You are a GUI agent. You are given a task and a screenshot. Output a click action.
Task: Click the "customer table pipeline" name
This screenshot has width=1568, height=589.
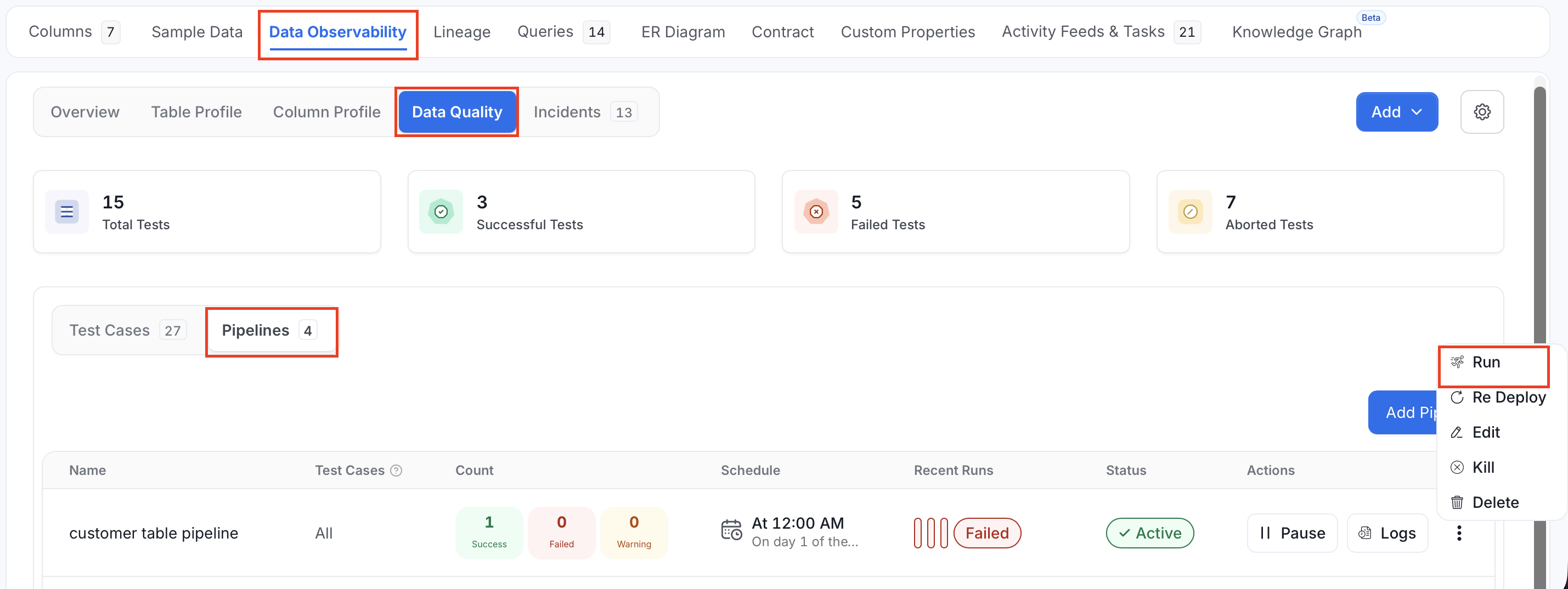pyautogui.click(x=154, y=533)
